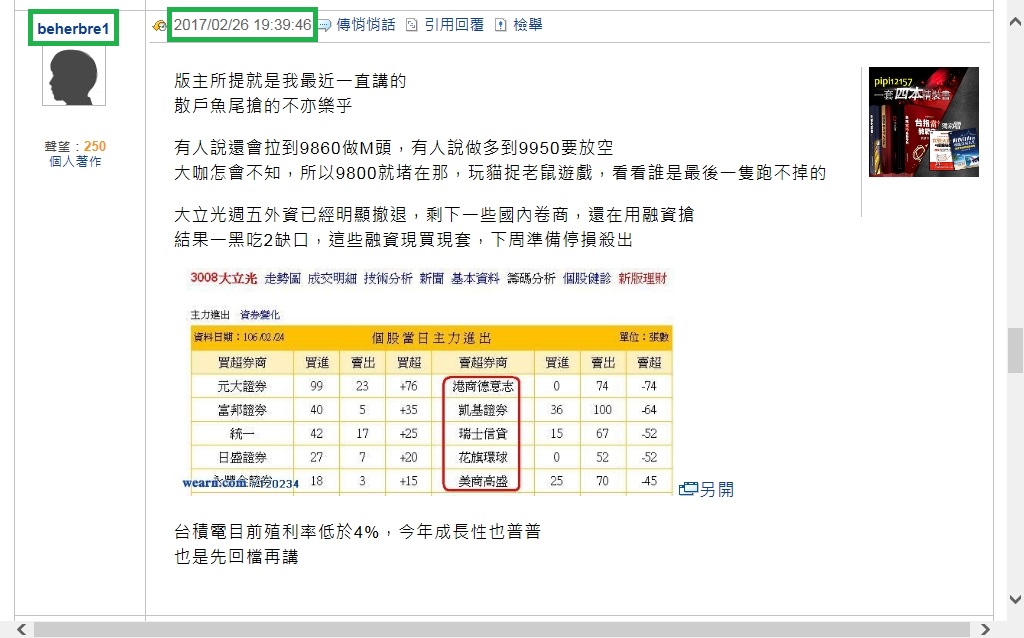Click the 港商德意志 seller cell

click(483, 386)
